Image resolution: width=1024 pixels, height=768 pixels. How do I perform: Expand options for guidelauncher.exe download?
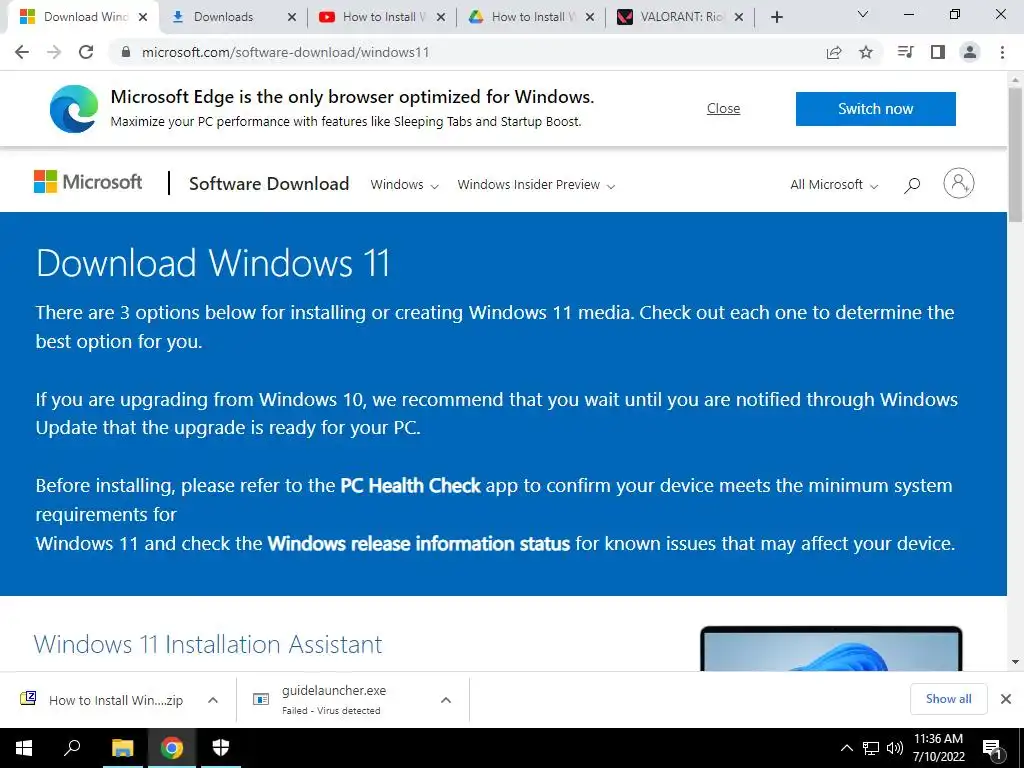point(446,700)
